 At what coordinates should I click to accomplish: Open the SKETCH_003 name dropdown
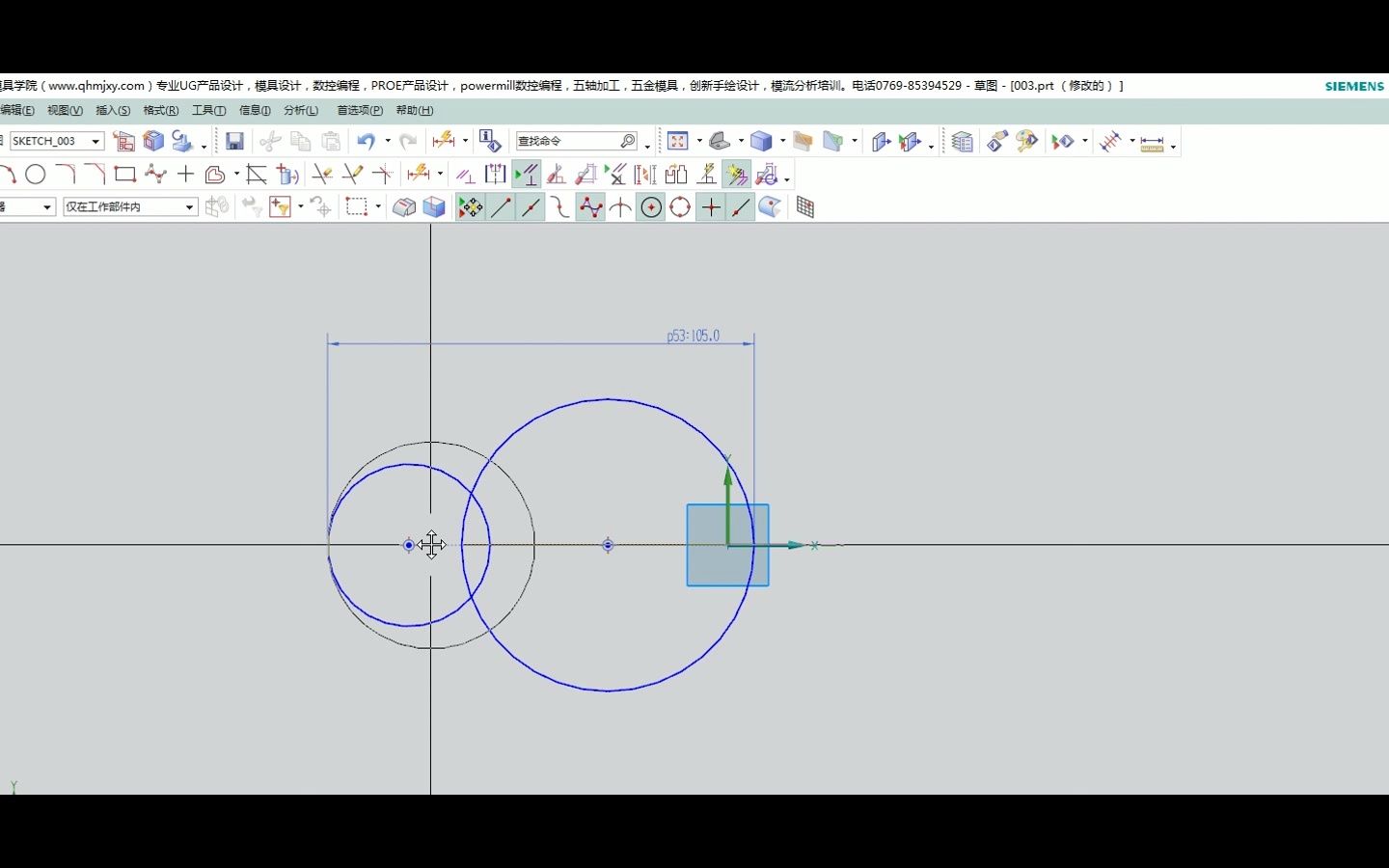[x=95, y=141]
